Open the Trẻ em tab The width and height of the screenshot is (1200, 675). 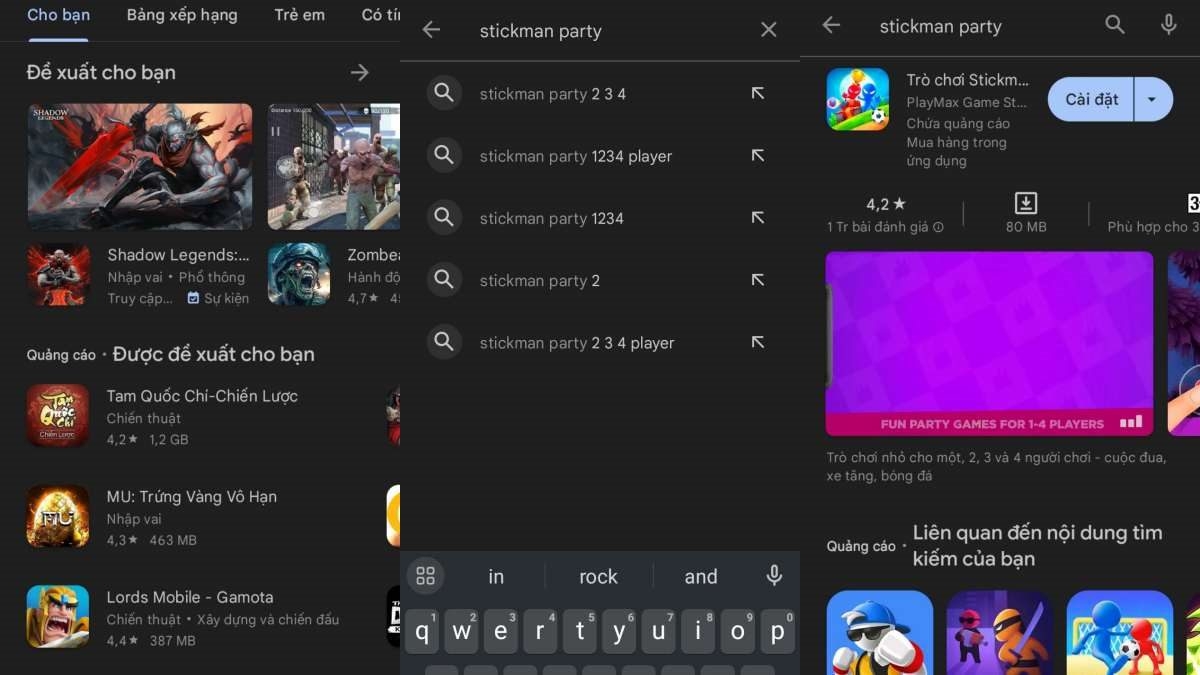tap(300, 15)
